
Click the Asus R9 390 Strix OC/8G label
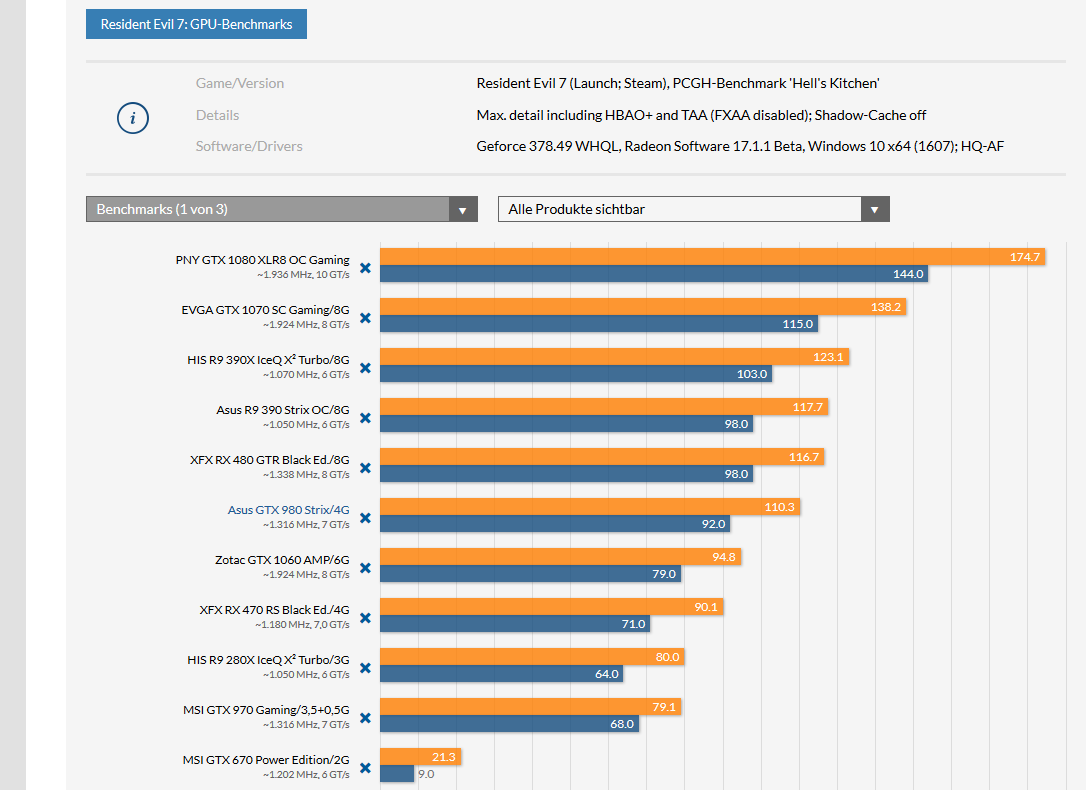[283, 410]
